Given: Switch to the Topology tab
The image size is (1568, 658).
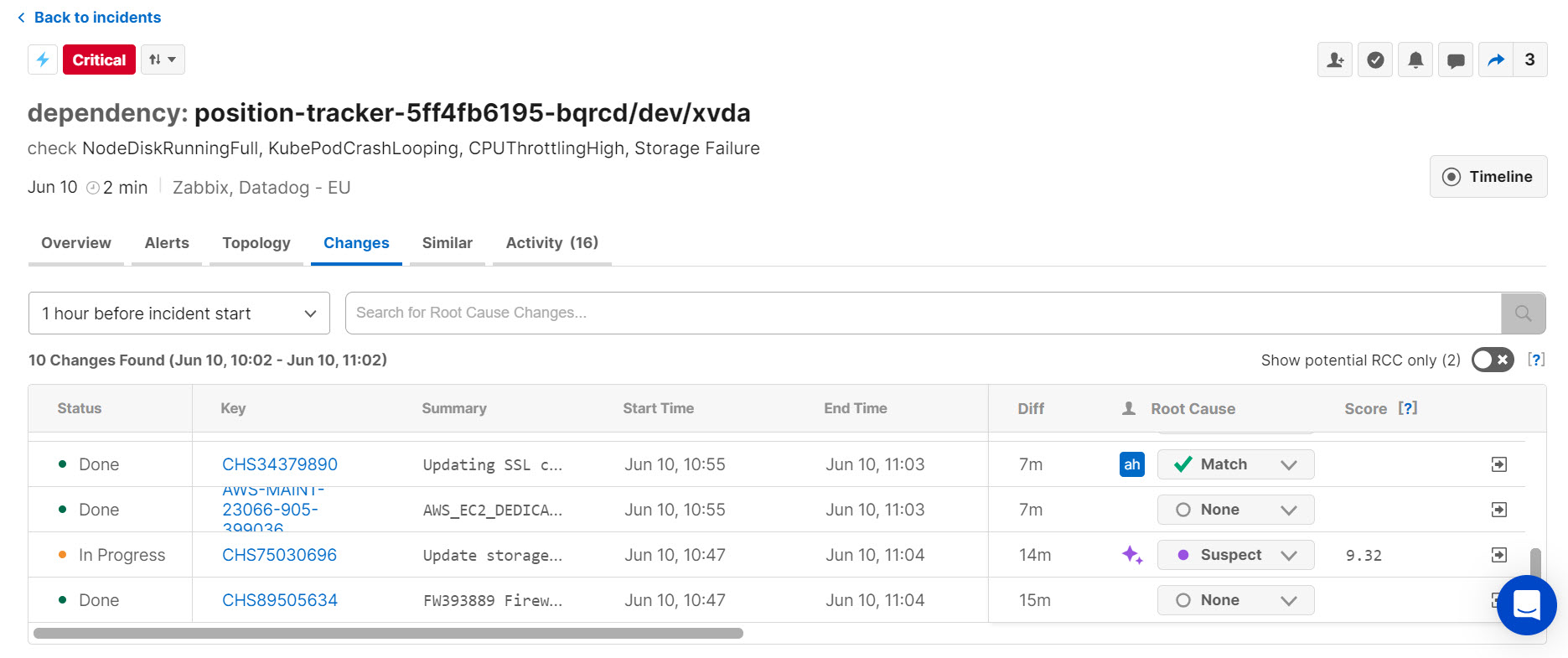Looking at the screenshot, I should [256, 242].
